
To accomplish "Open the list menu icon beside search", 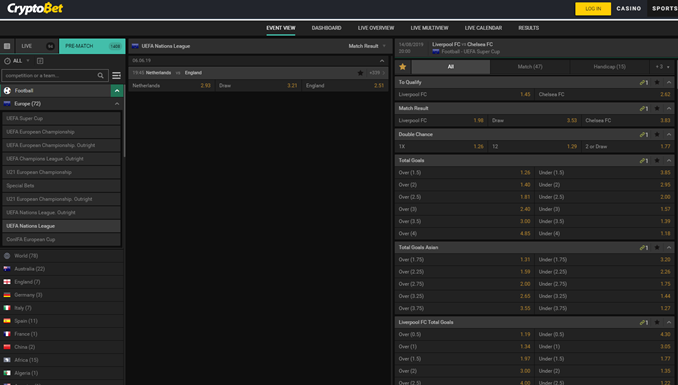I will tap(116, 76).
